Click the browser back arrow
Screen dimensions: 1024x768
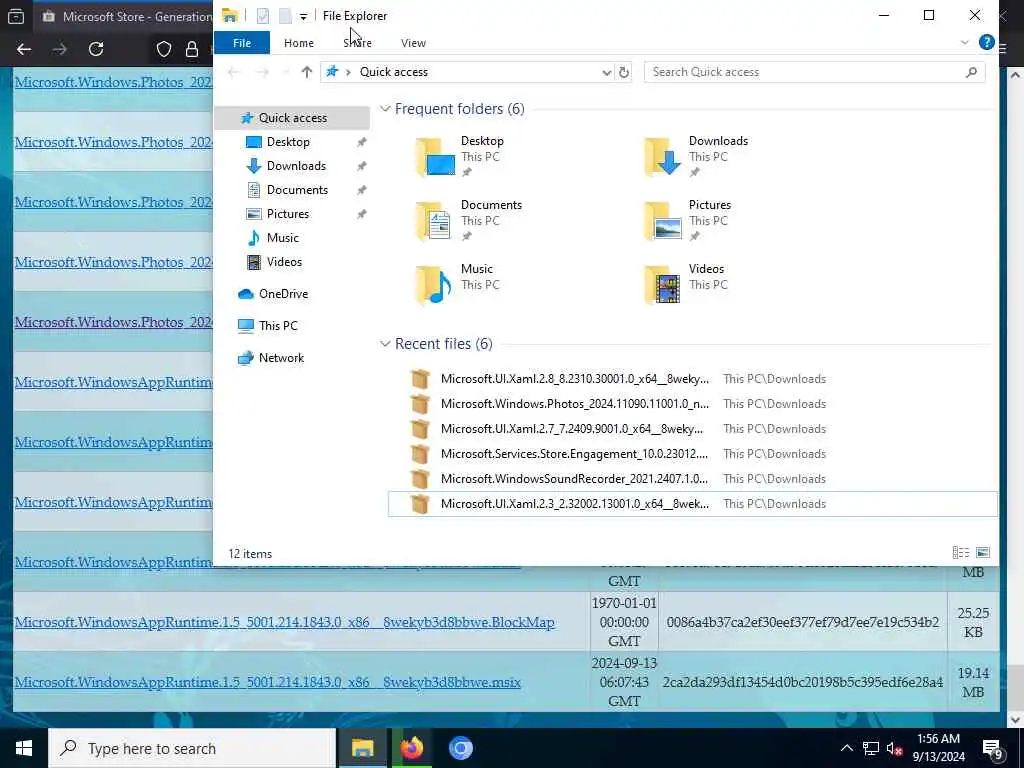pos(24,49)
